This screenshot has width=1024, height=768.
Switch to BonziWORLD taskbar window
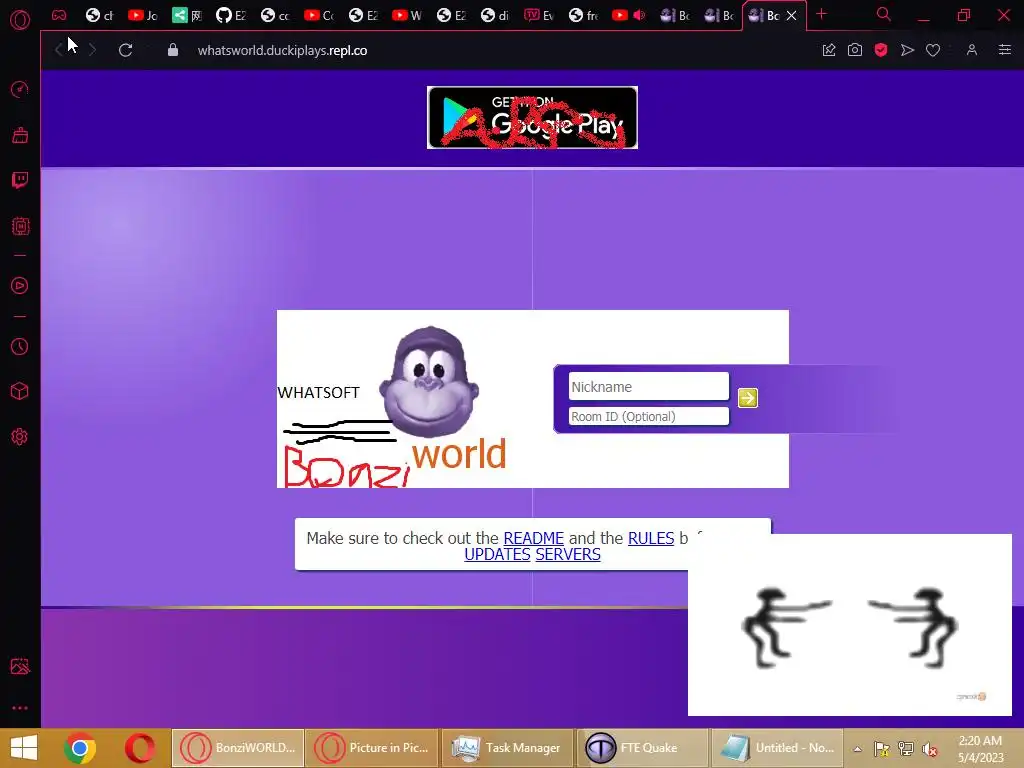point(238,748)
